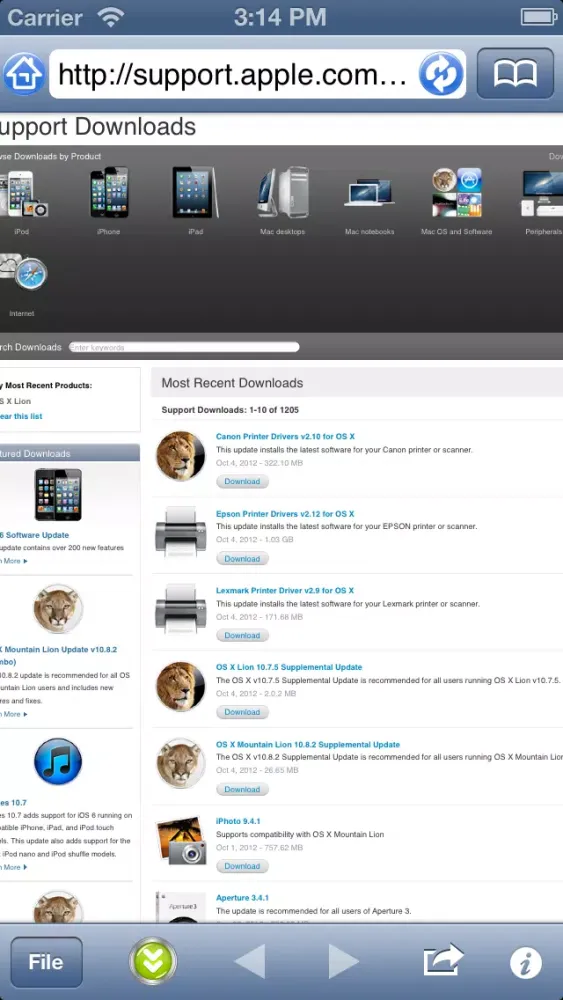
Task: Open the Canon Printer Drivers v2.10 link
Action: tap(285, 437)
